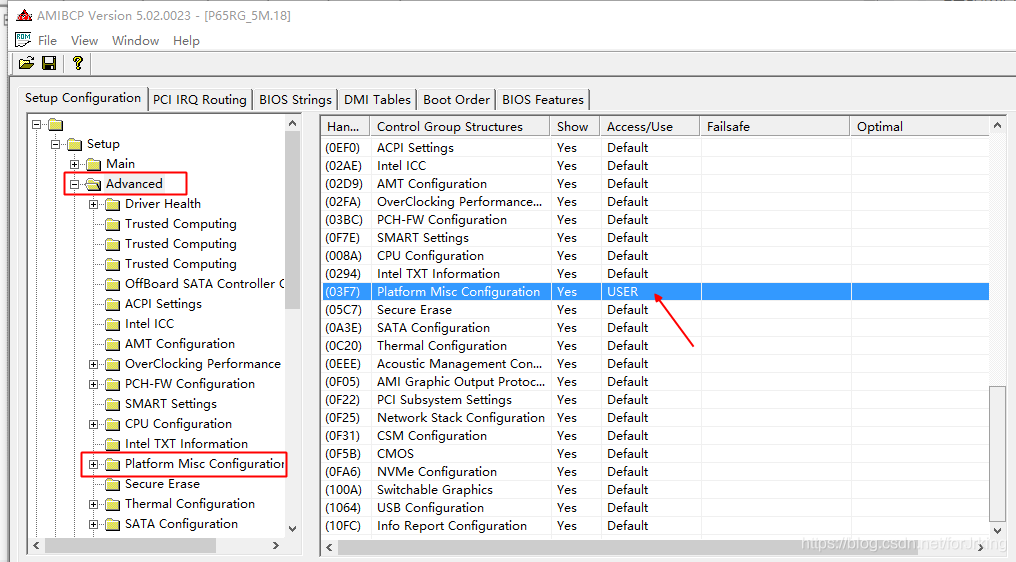The width and height of the screenshot is (1016, 562).
Task: Click list panel horizontal scrollbar left arrow
Action: pyautogui.click(x=329, y=547)
